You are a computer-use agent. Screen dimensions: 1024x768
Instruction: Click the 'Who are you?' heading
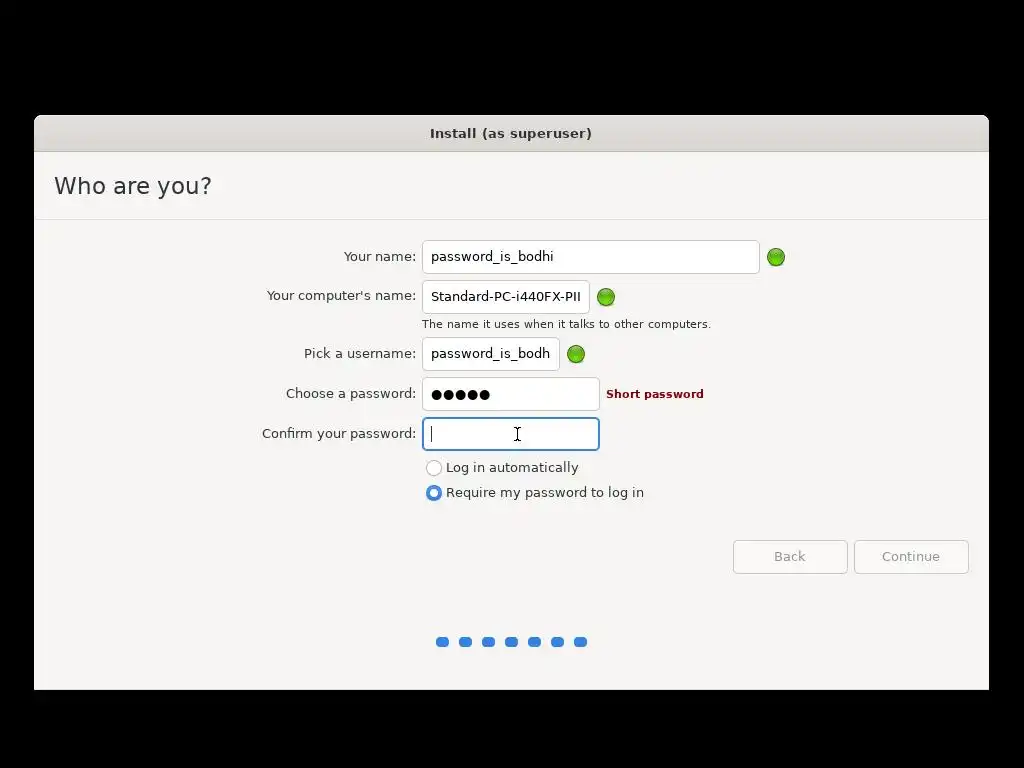tap(133, 186)
